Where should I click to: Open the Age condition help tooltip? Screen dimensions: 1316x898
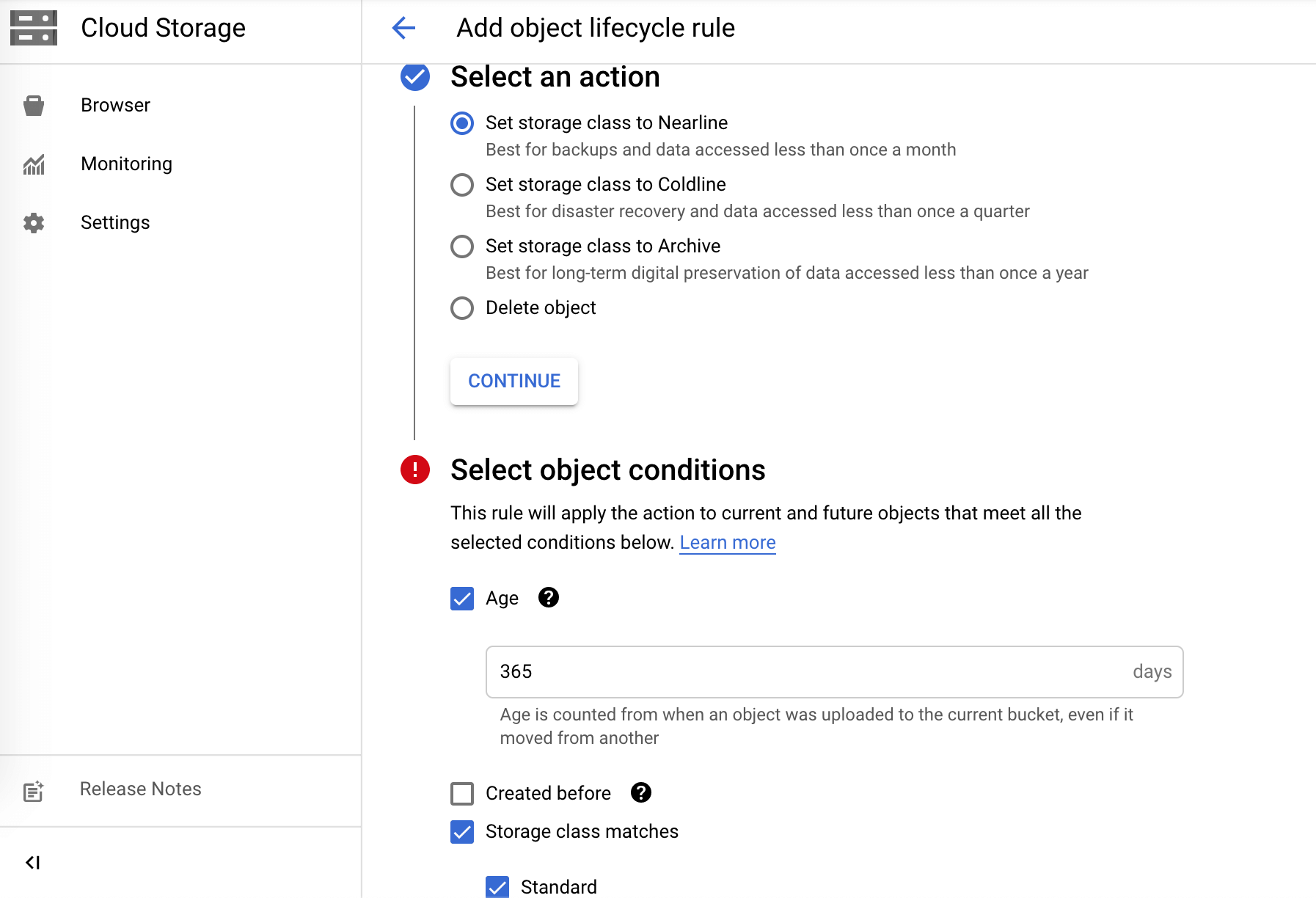click(x=549, y=598)
